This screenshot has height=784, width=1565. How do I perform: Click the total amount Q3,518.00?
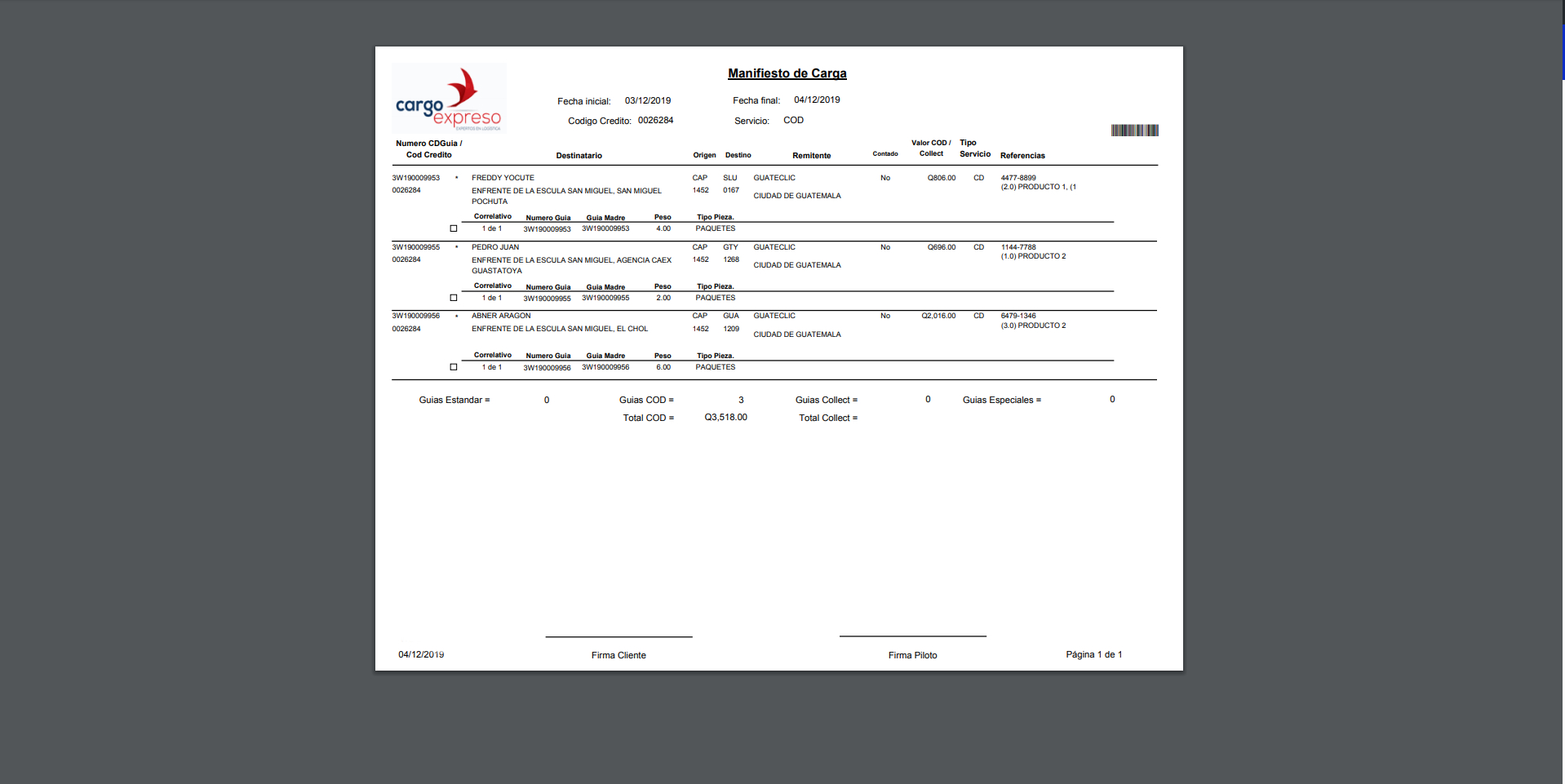point(726,417)
